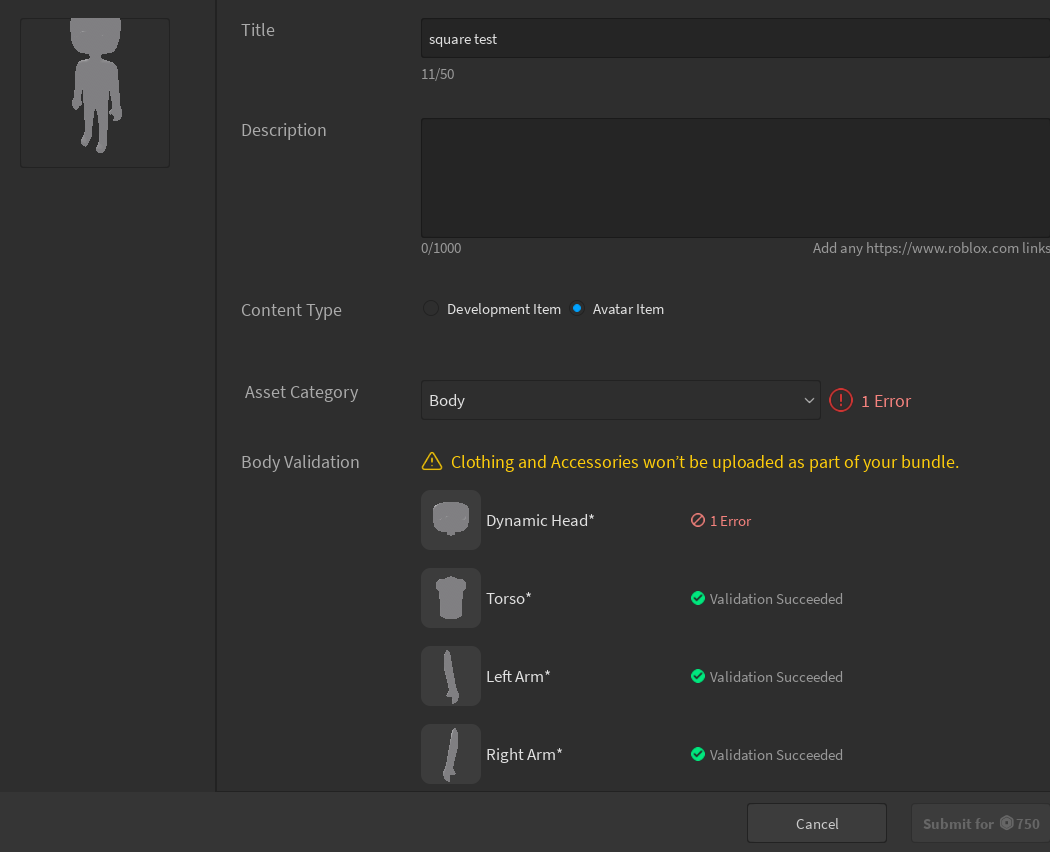
Task: Click the Right Arm part icon
Action: tap(450, 754)
